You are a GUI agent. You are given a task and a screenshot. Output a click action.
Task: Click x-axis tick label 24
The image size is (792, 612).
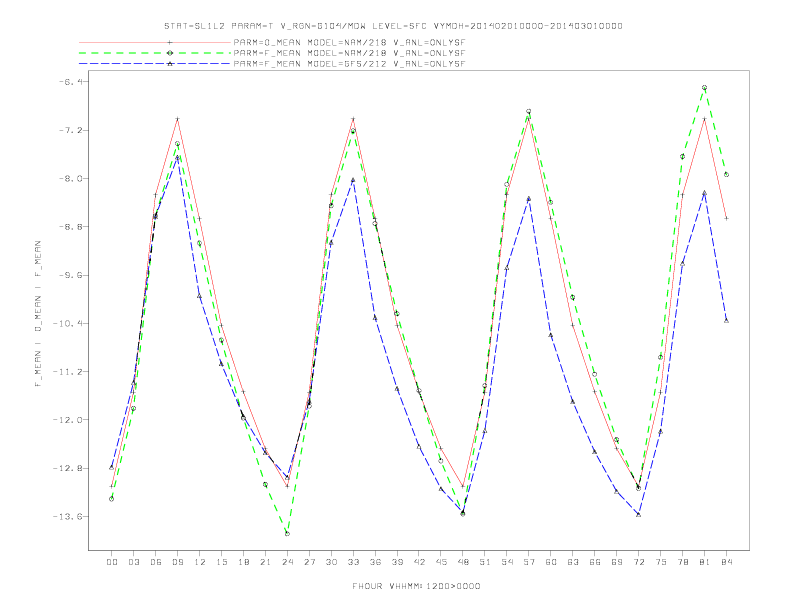[x=287, y=562]
